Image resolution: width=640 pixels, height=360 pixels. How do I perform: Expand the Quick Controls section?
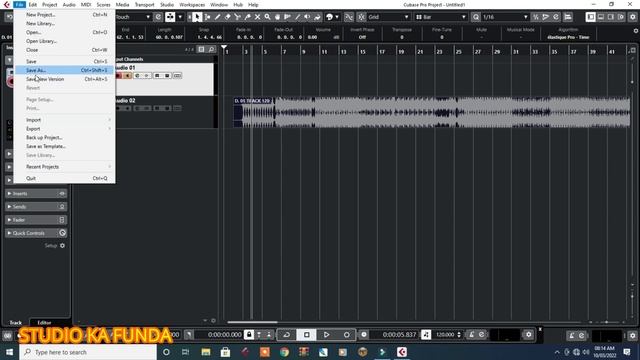pyautogui.click(x=36, y=233)
